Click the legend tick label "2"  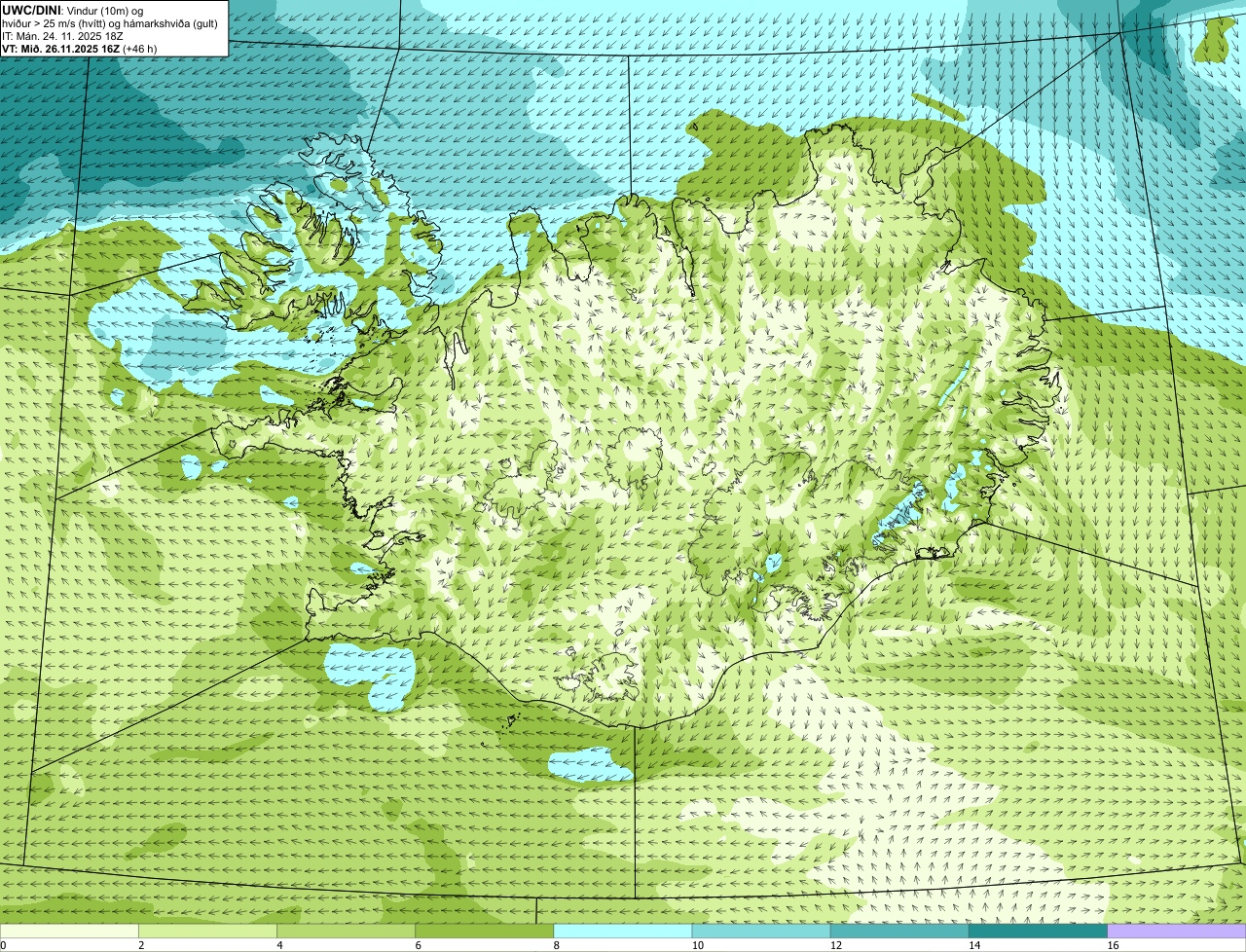click(x=141, y=945)
